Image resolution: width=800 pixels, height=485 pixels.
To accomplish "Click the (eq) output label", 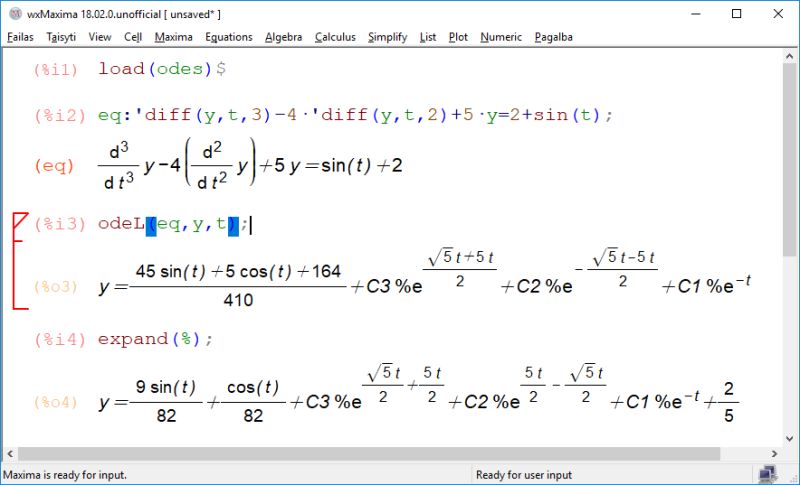I will [54, 166].
